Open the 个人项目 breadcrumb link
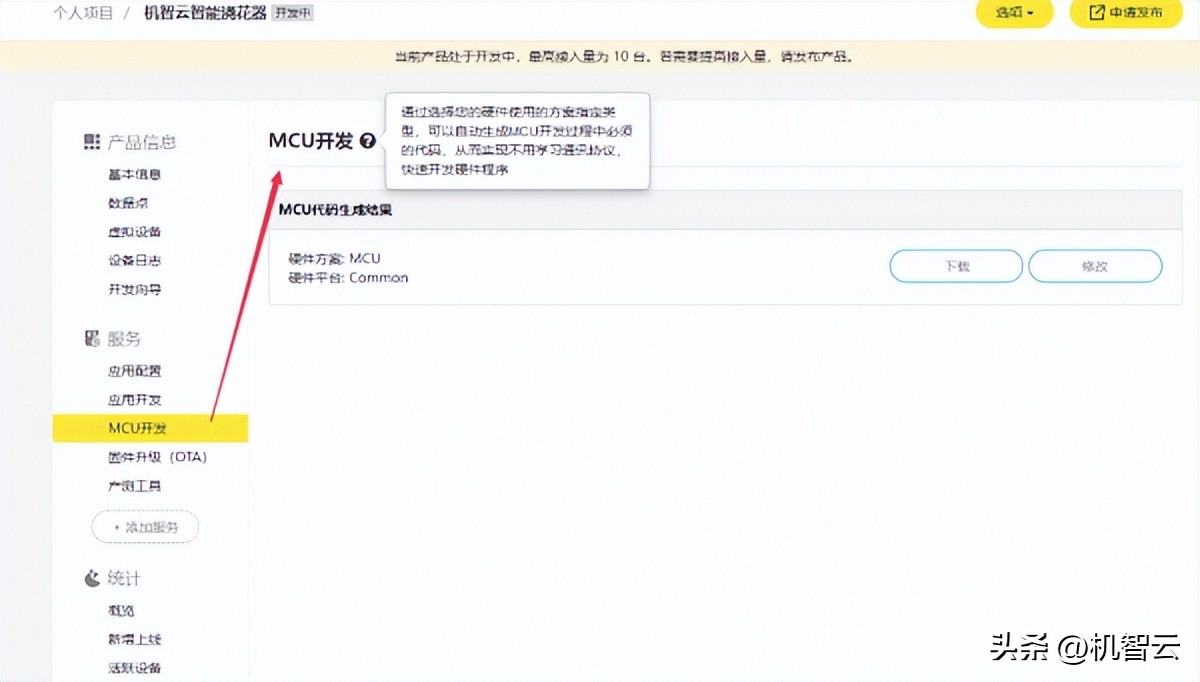This screenshot has width=1200, height=682. click(x=82, y=13)
